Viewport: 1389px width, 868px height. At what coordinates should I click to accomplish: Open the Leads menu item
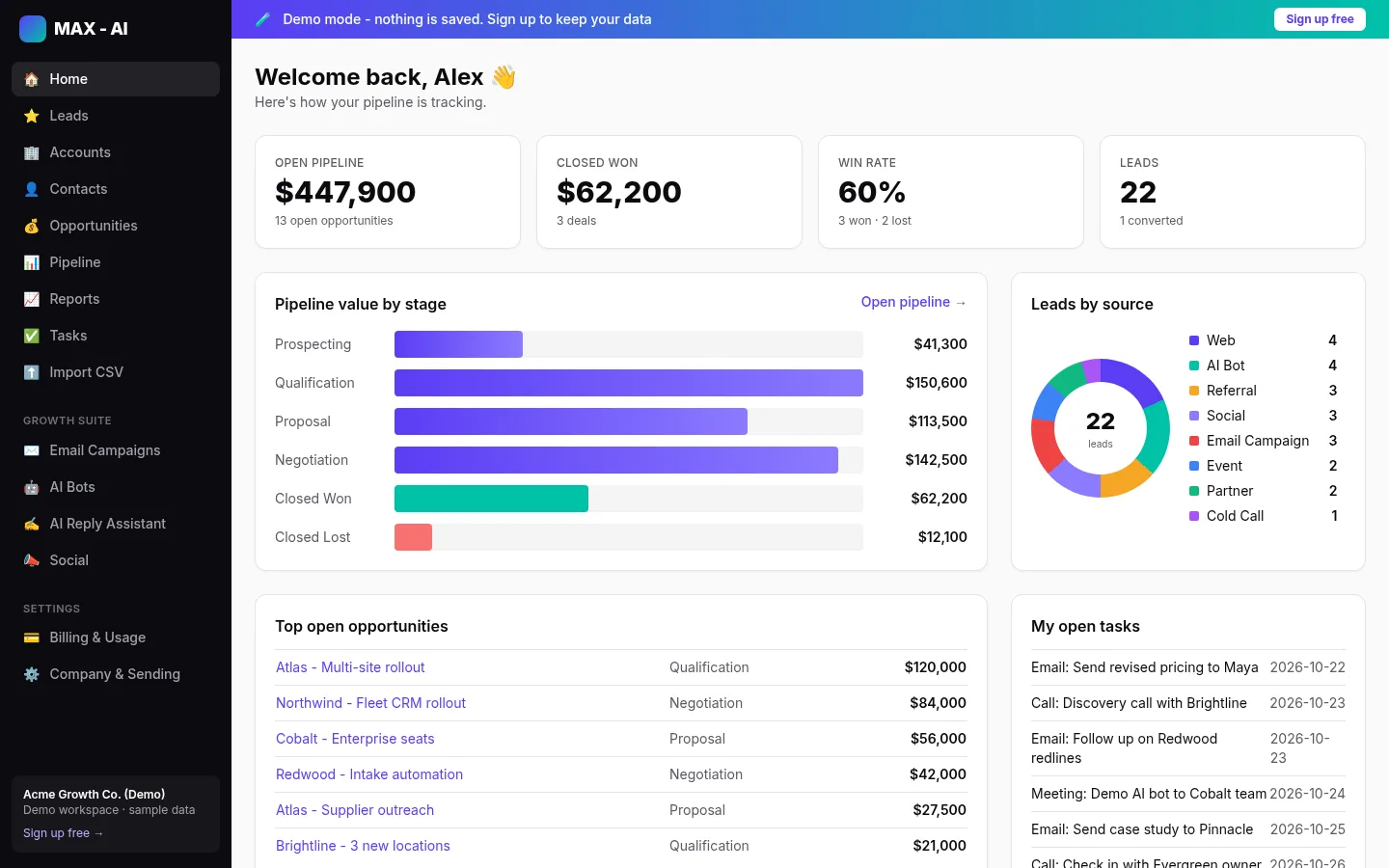point(116,116)
